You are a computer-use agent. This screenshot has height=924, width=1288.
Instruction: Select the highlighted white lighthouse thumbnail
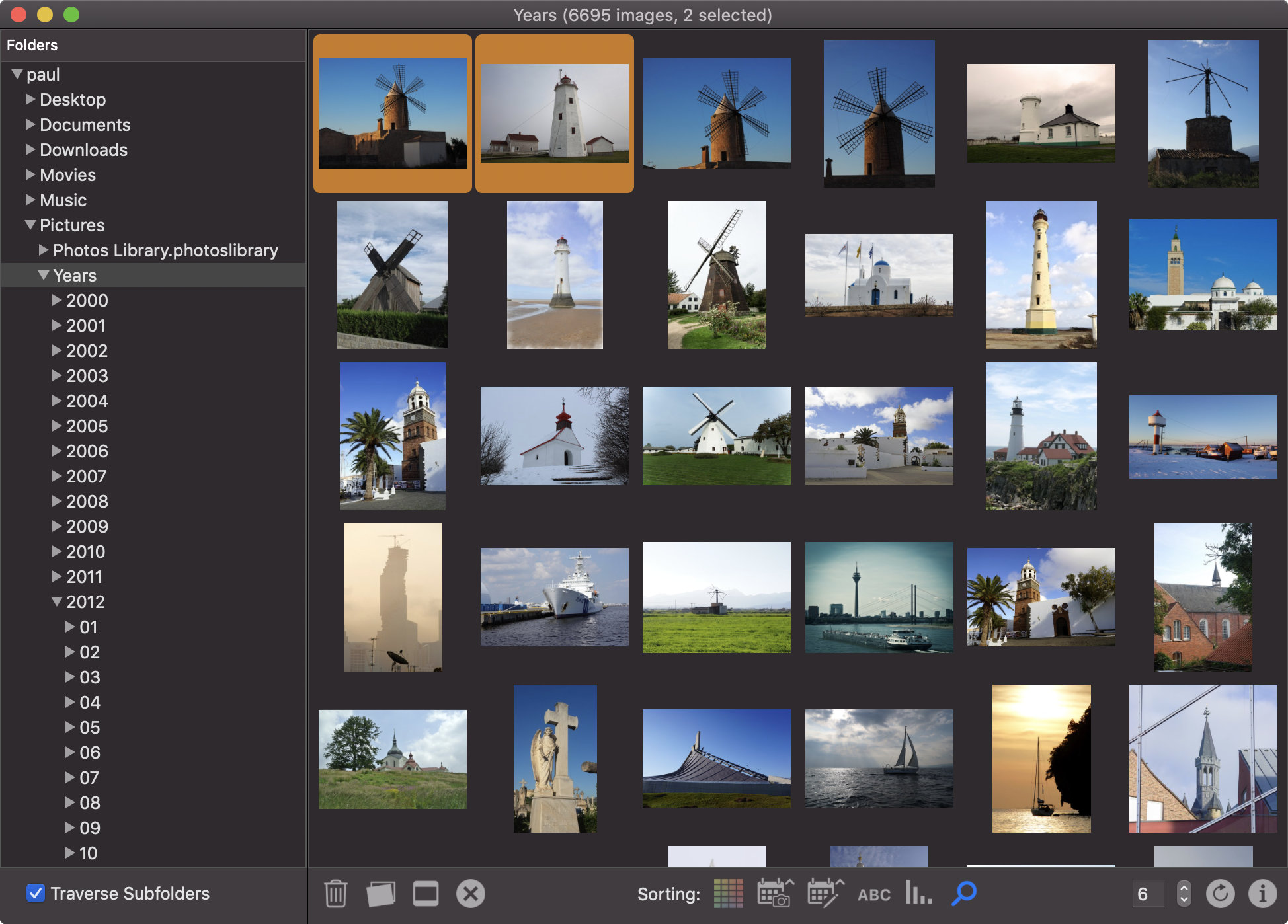pyautogui.click(x=555, y=114)
